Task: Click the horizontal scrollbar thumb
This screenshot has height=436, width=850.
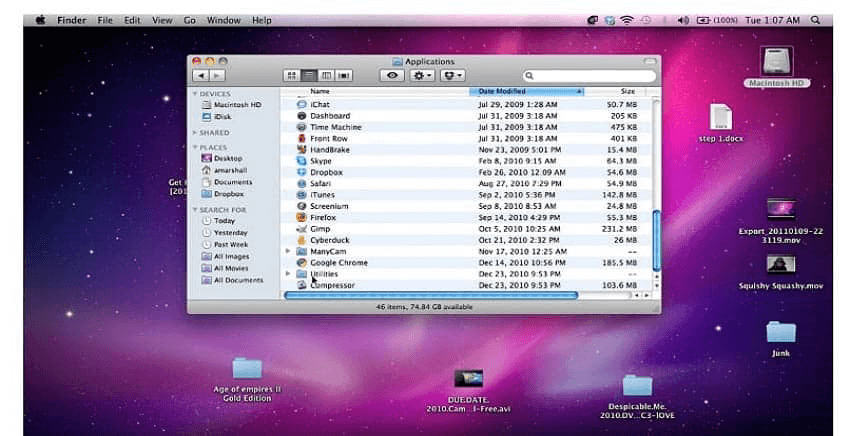Action: tap(431, 296)
